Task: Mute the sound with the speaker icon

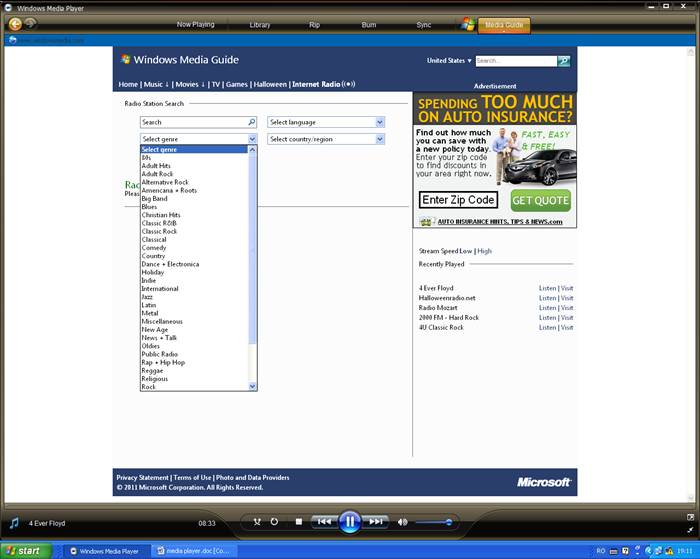Action: [x=402, y=522]
